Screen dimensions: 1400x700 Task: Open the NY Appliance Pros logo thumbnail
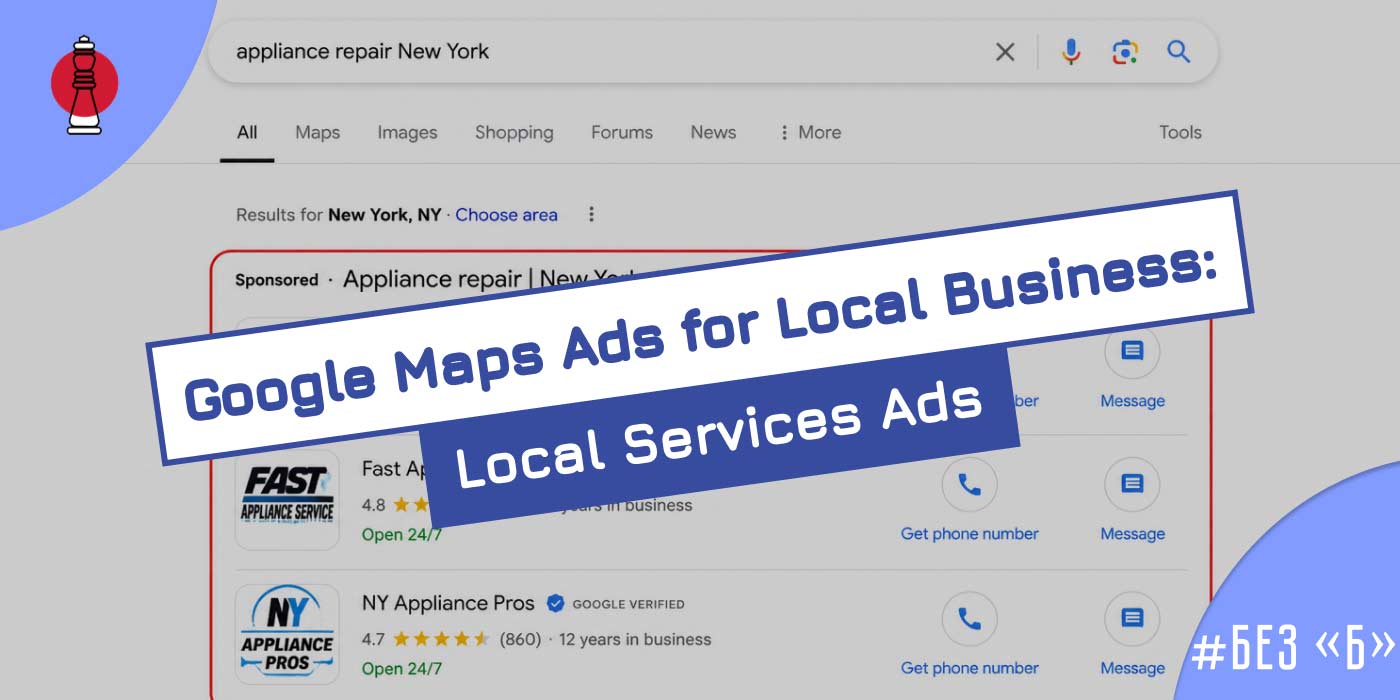(287, 634)
